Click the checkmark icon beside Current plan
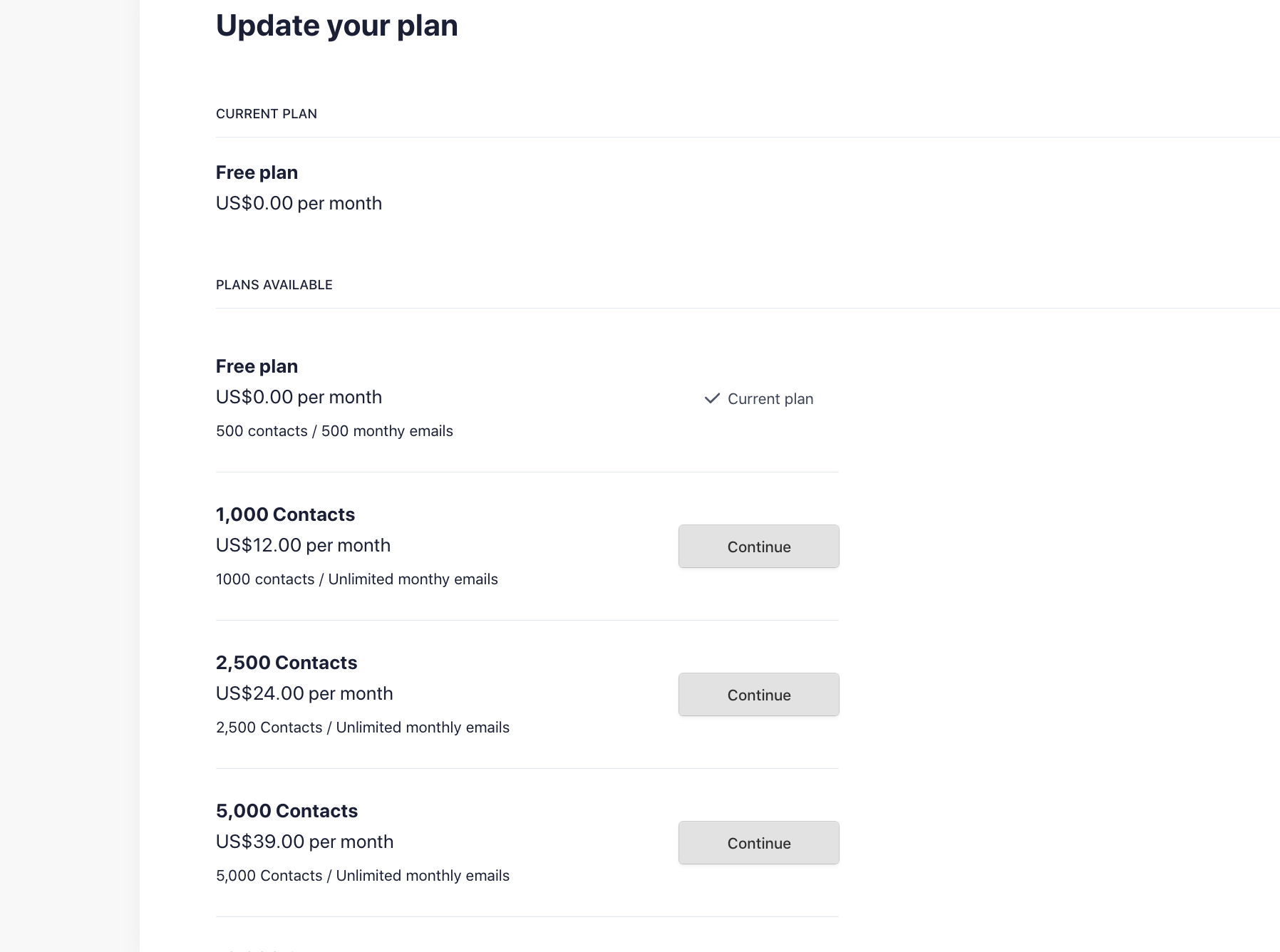Image resolution: width=1280 pixels, height=952 pixels. [711, 398]
